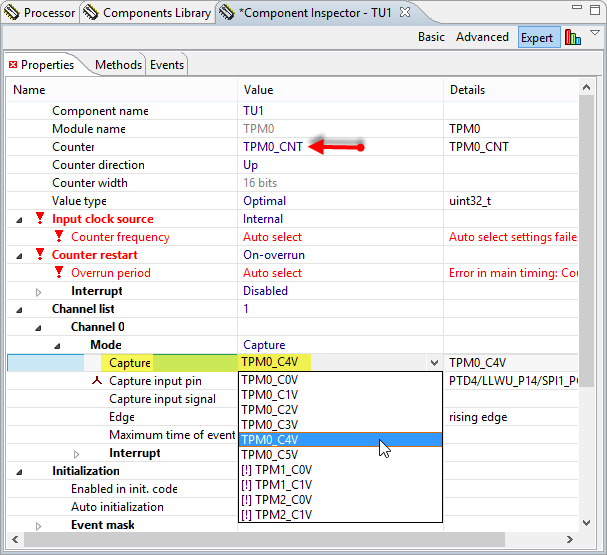Close the Component Inspector tab via X
Screen dimensions: 607x555
point(405,13)
